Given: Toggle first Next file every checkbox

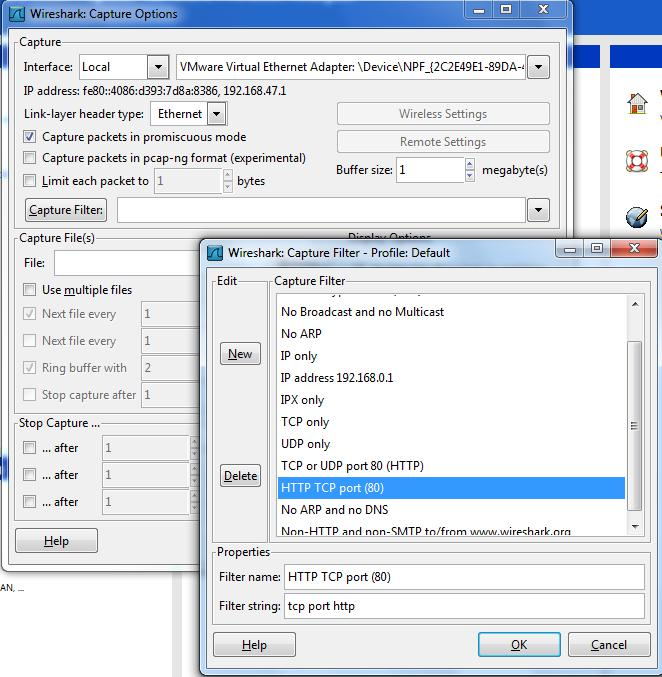Looking at the screenshot, I should pyautogui.click(x=29, y=313).
